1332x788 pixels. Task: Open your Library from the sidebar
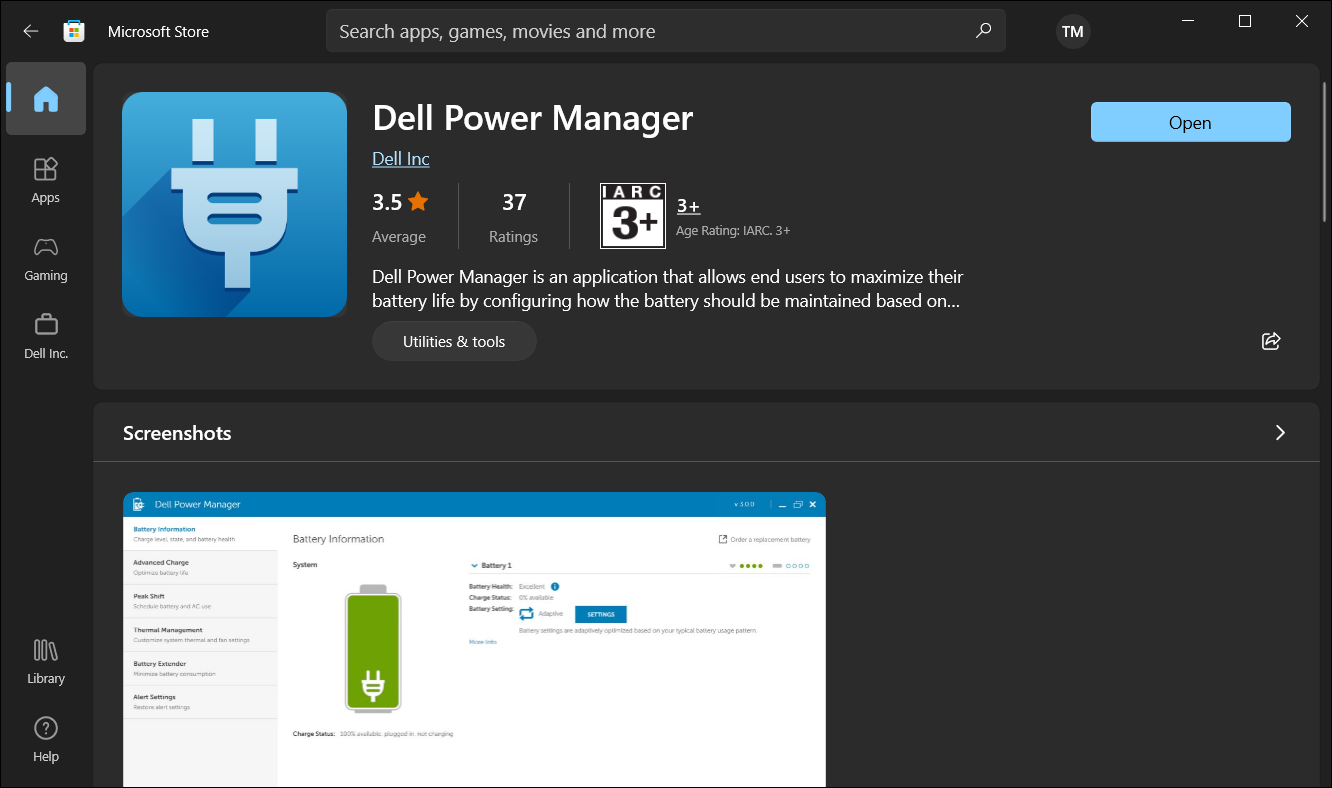click(x=45, y=660)
